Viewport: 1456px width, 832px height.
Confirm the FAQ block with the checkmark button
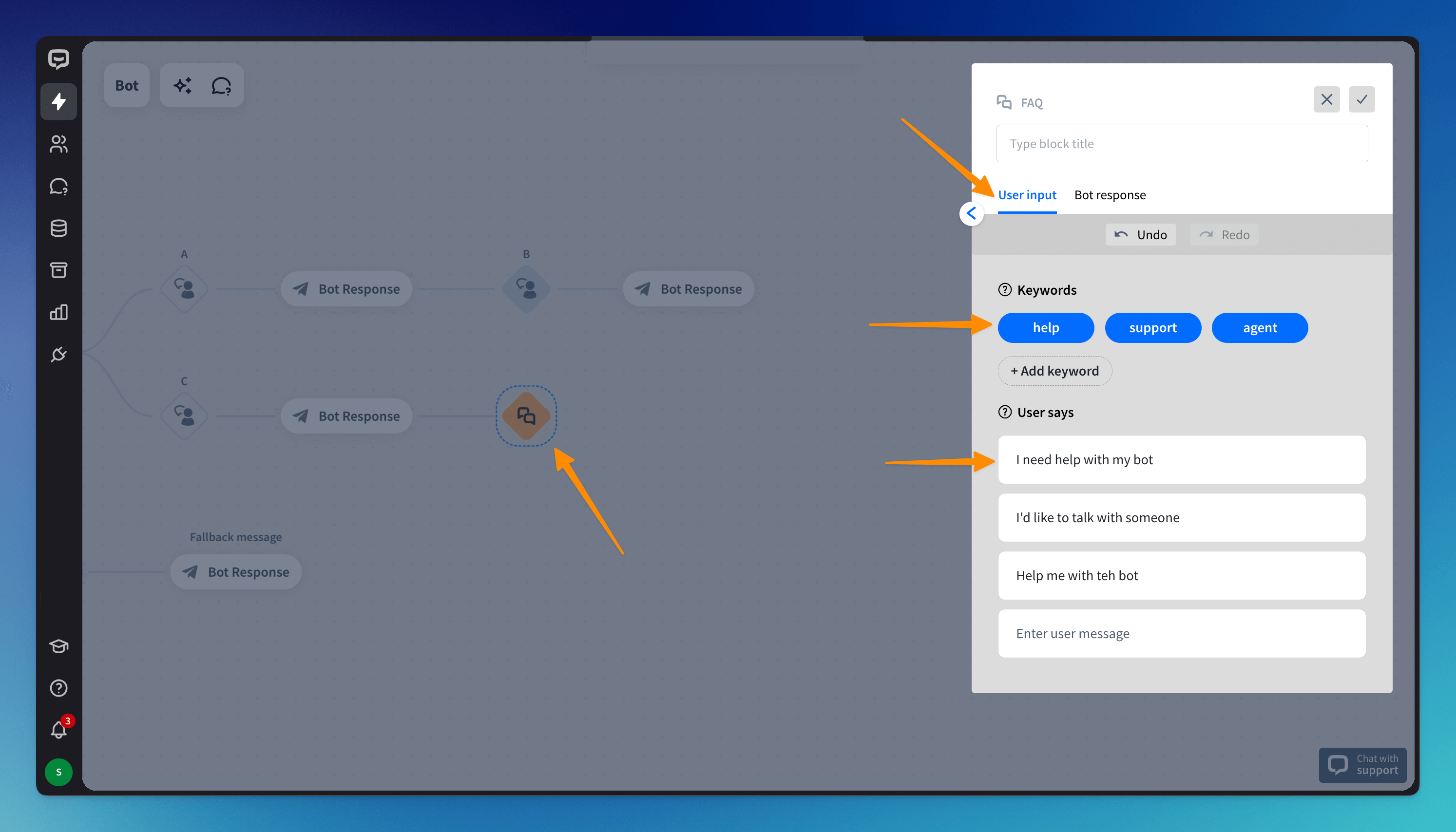point(1361,99)
